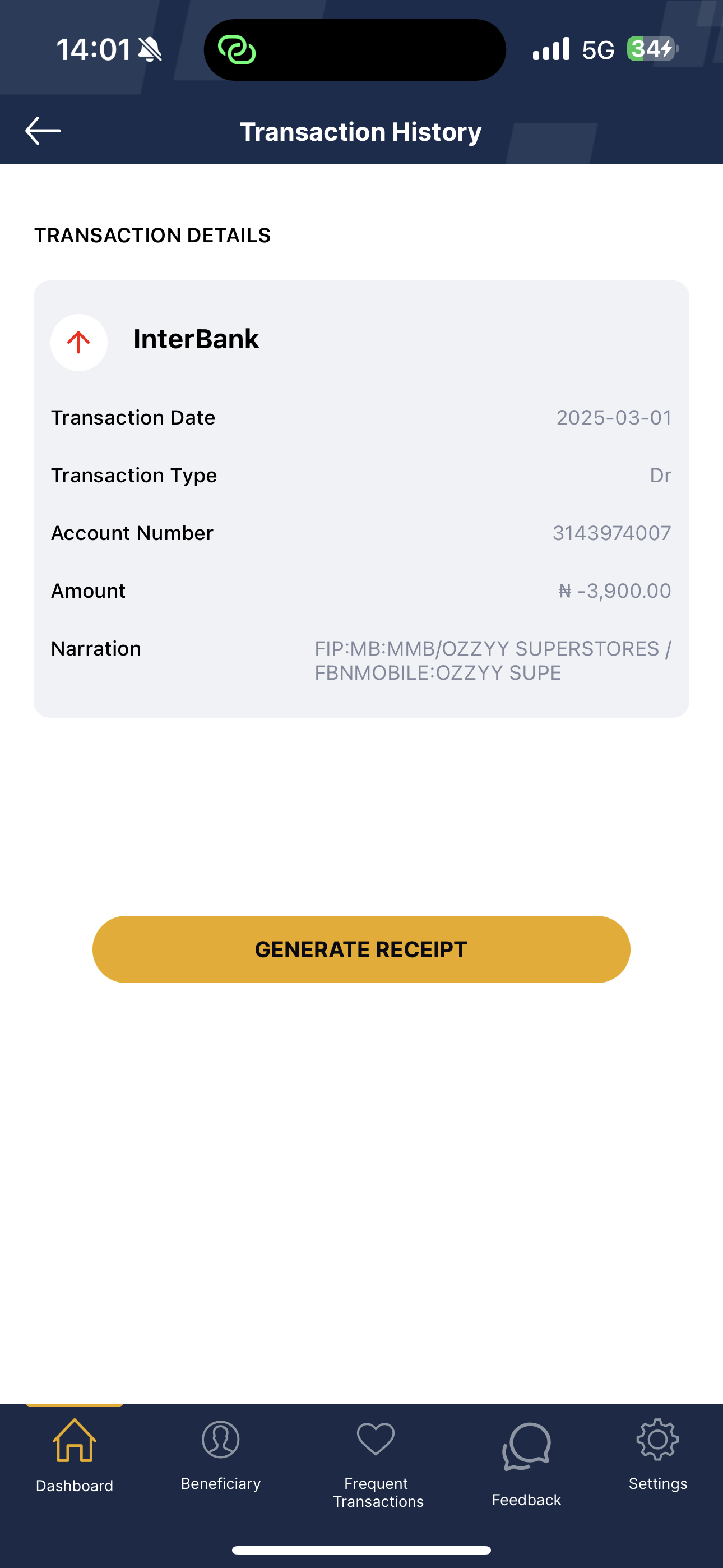The height and width of the screenshot is (1568, 723).
Task: Tap the green link icon in Dynamic Island
Action: [237, 50]
